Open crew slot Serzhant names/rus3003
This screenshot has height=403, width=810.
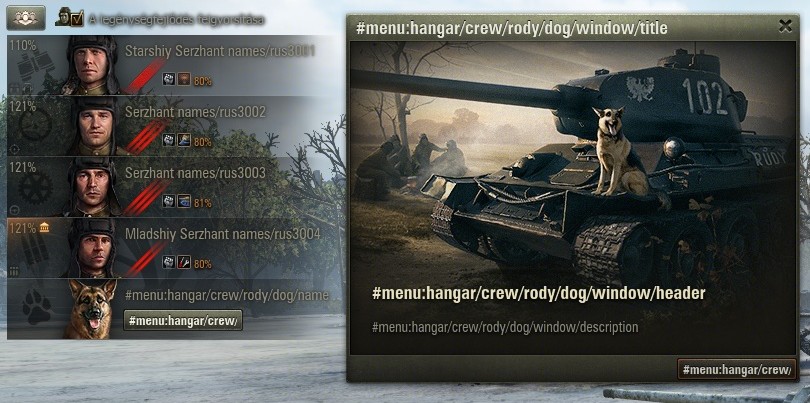(169, 187)
